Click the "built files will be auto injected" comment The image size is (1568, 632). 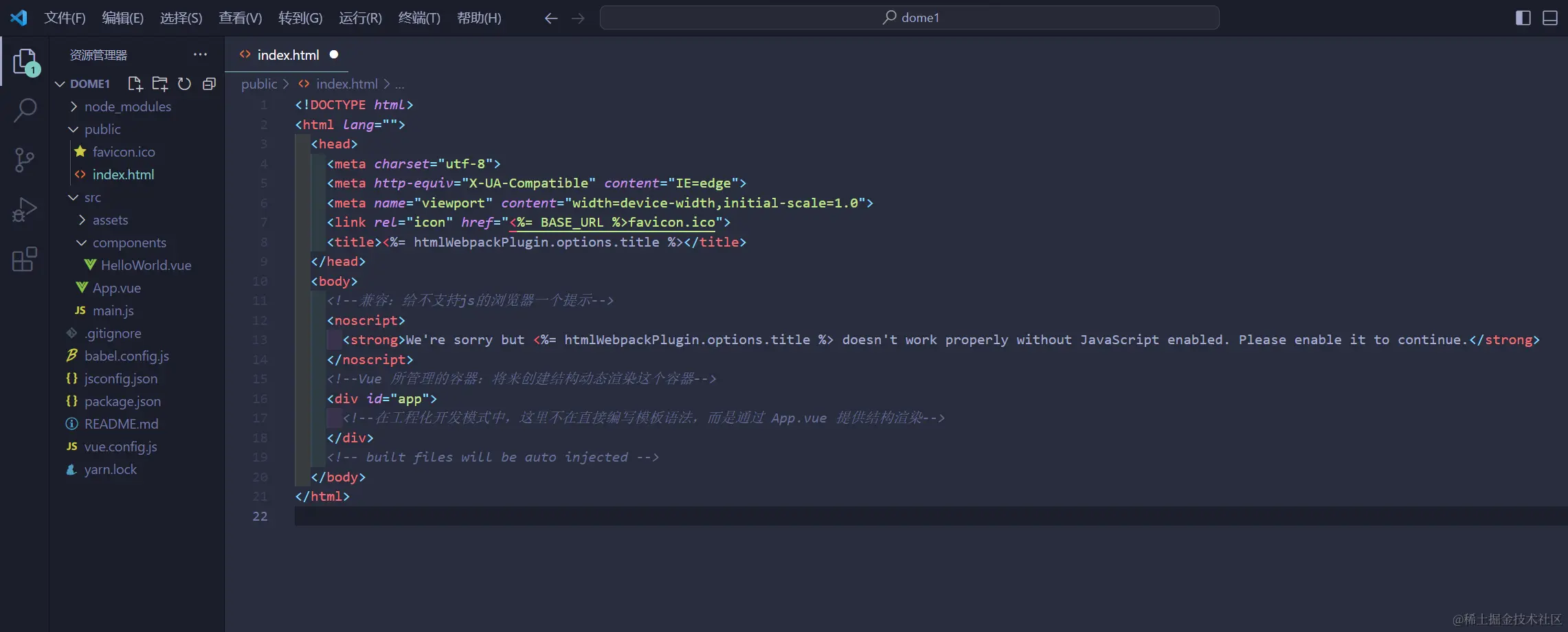[x=493, y=458]
